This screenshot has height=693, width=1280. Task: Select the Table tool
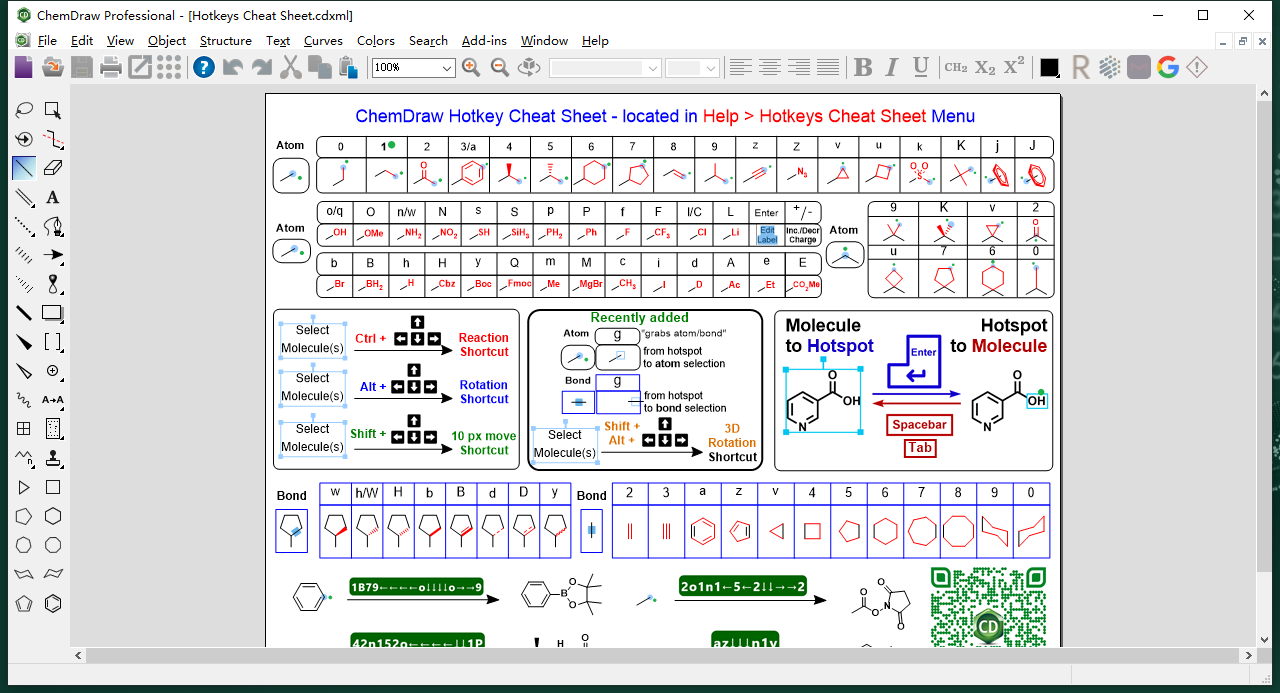click(x=24, y=429)
